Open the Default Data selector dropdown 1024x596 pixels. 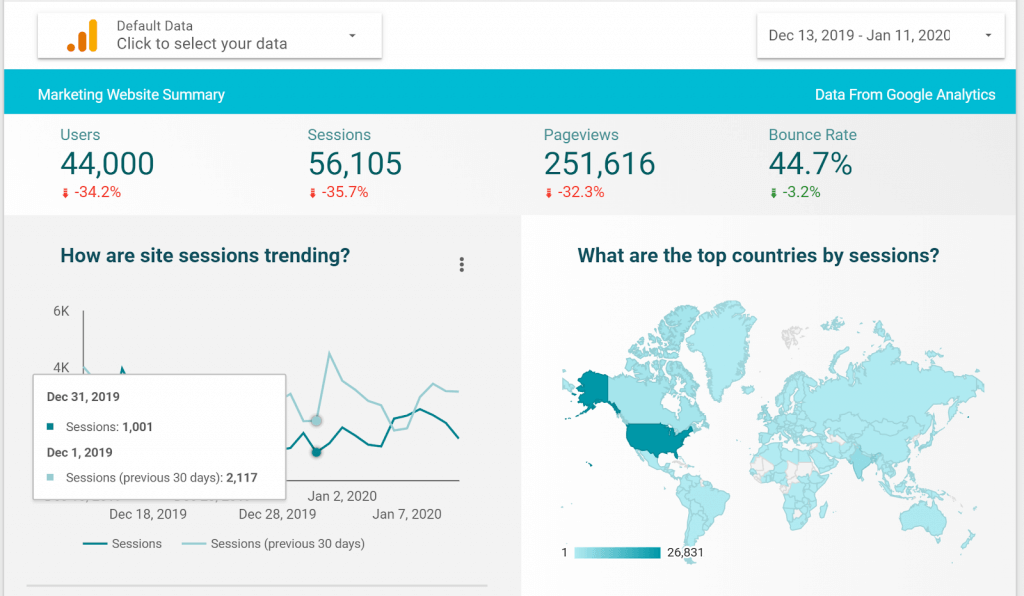pos(353,35)
